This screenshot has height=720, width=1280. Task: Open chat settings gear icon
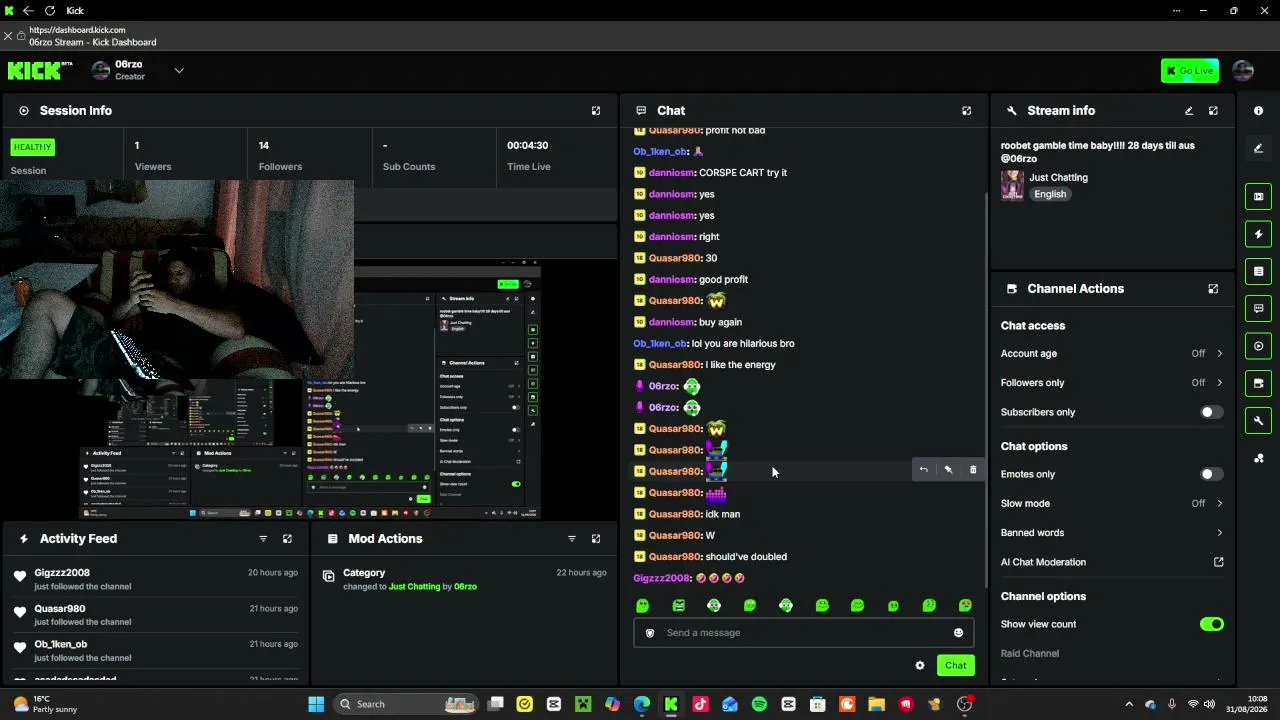(920, 666)
